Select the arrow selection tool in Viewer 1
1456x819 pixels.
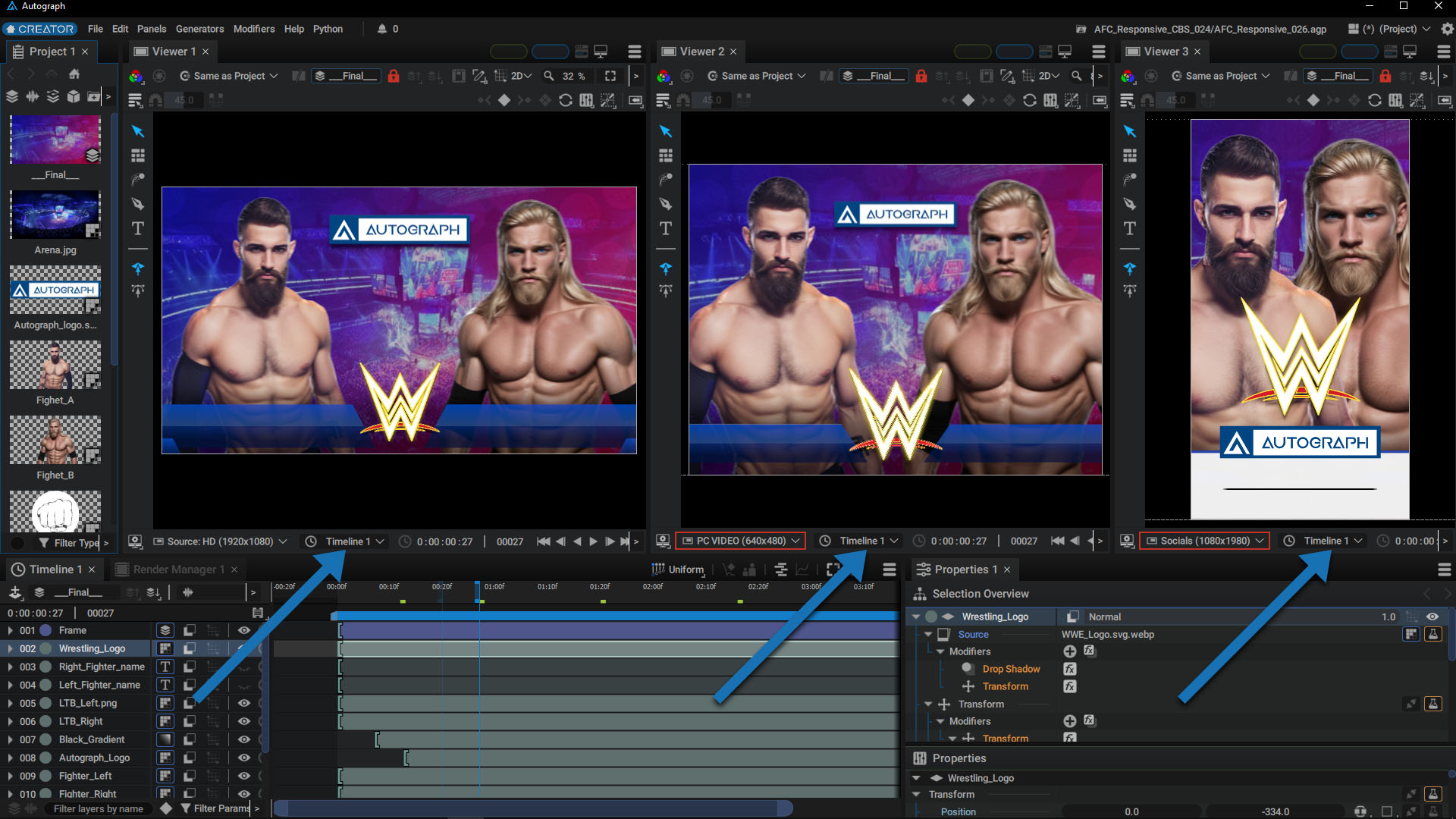(x=138, y=131)
